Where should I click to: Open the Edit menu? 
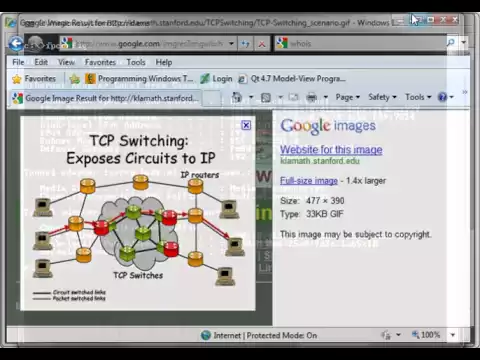(x=41, y=62)
